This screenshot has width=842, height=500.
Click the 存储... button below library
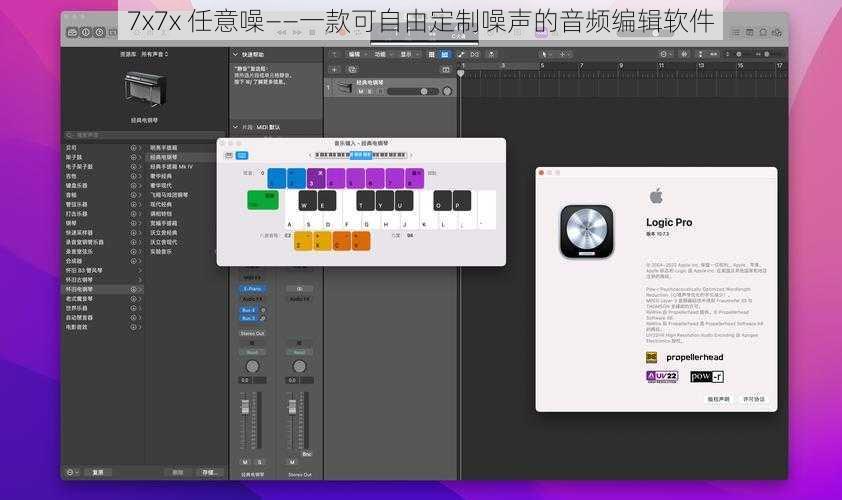point(209,472)
